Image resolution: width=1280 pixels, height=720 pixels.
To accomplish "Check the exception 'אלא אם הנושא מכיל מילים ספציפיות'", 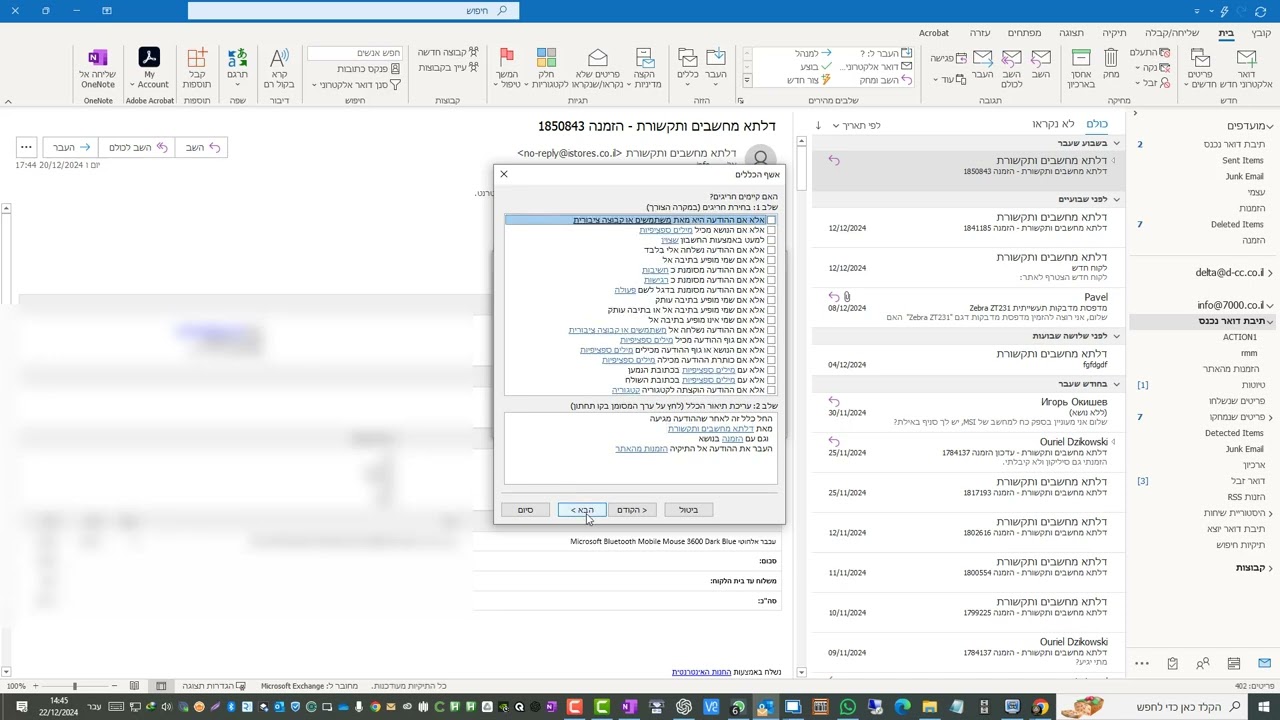I will (771, 230).
